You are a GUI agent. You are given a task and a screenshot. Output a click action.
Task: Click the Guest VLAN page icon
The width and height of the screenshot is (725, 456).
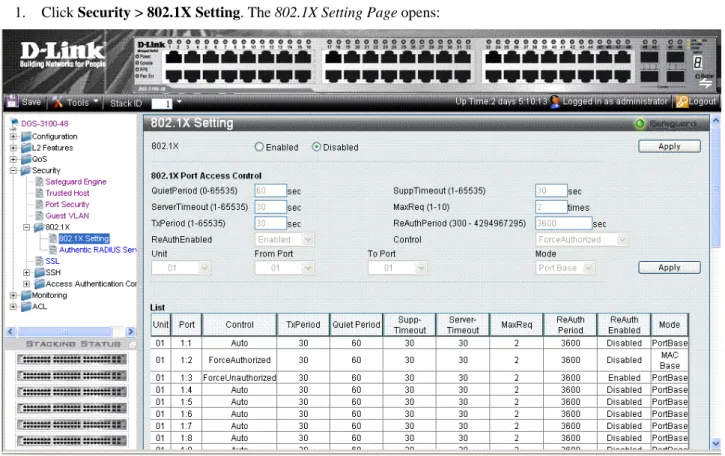click(40, 216)
